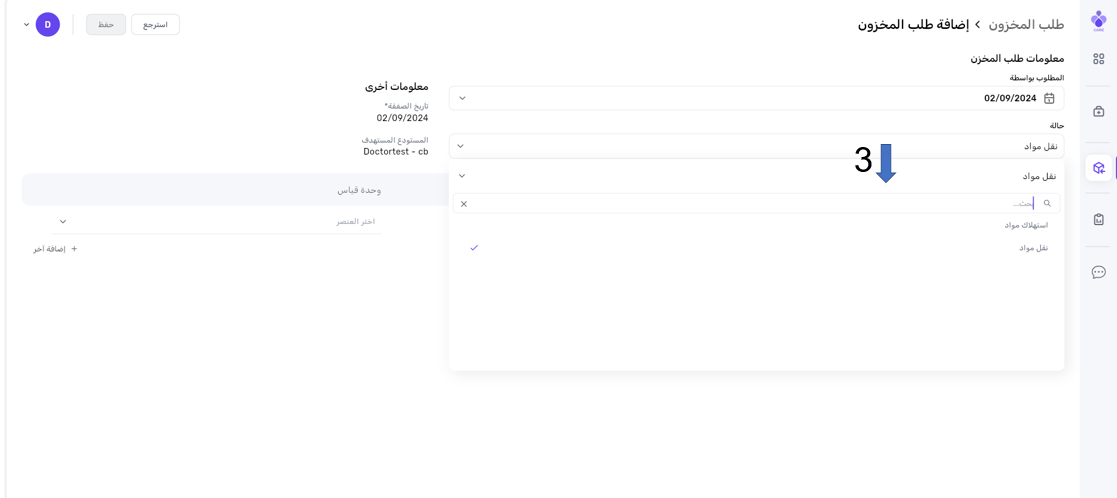Open the chat messages sidebar icon
This screenshot has height=498, width=1117.
pos(1098,272)
